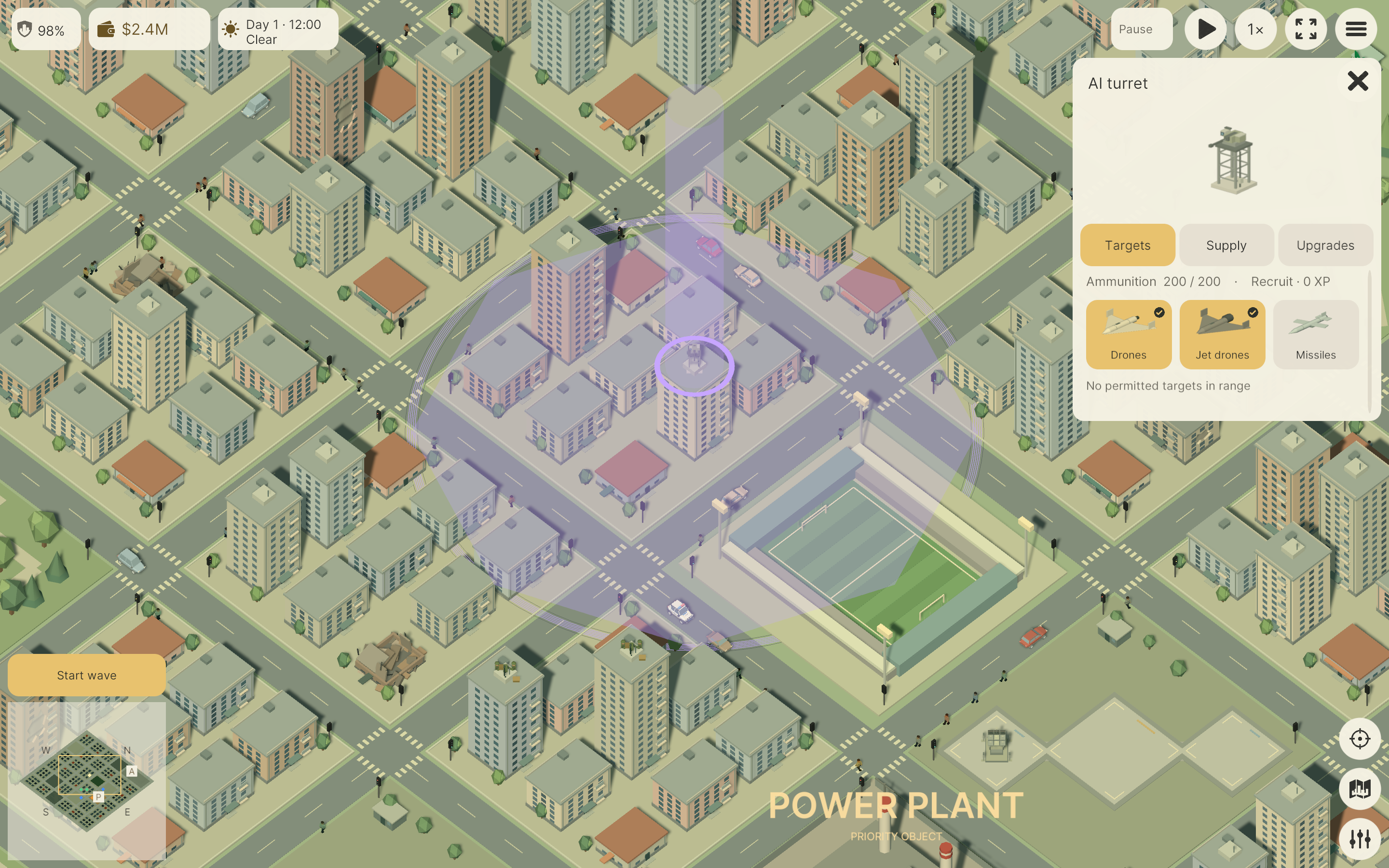Toggle Drones target type
Screen dimensions: 1389x868
(x=1129, y=335)
